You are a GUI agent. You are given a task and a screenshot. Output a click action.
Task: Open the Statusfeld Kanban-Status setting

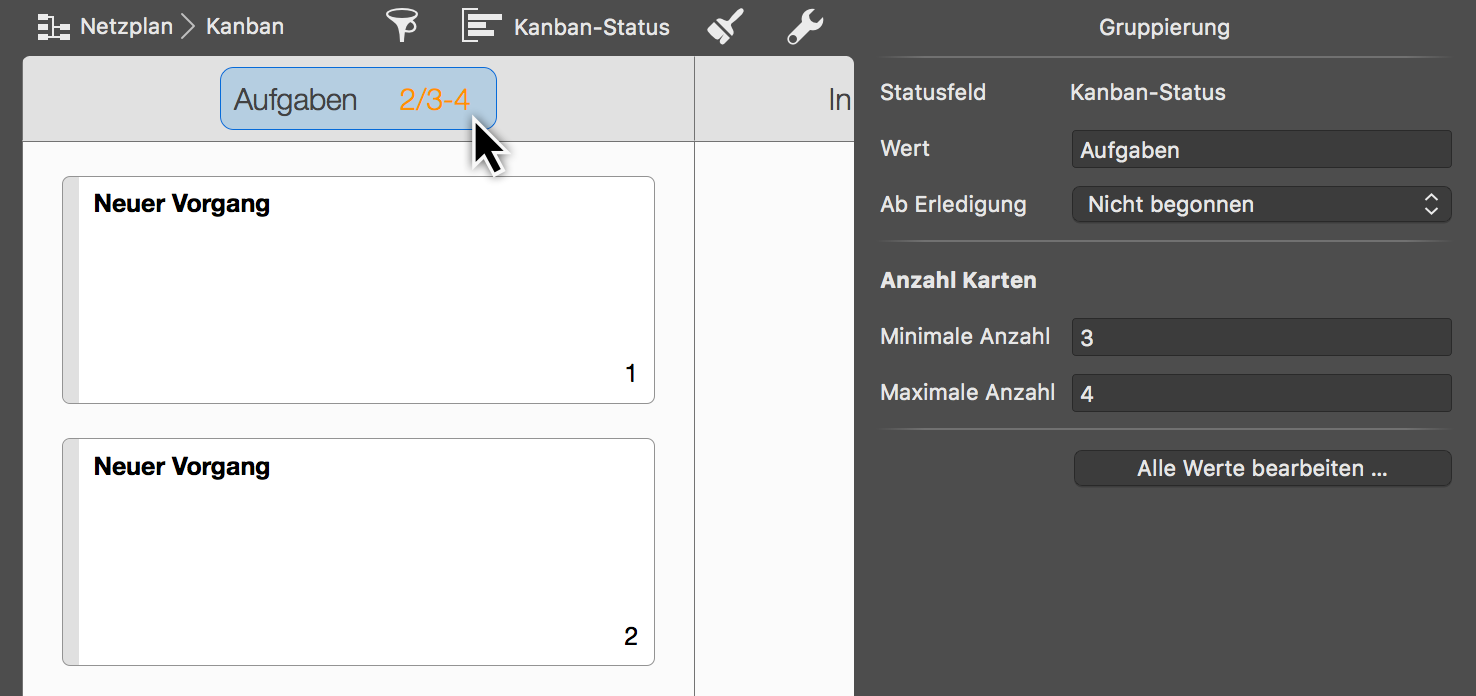(1148, 92)
